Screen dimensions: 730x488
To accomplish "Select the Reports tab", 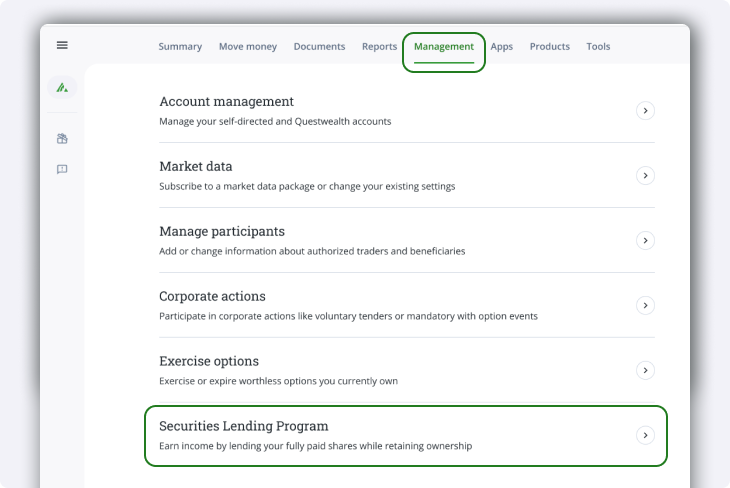I will [379, 46].
